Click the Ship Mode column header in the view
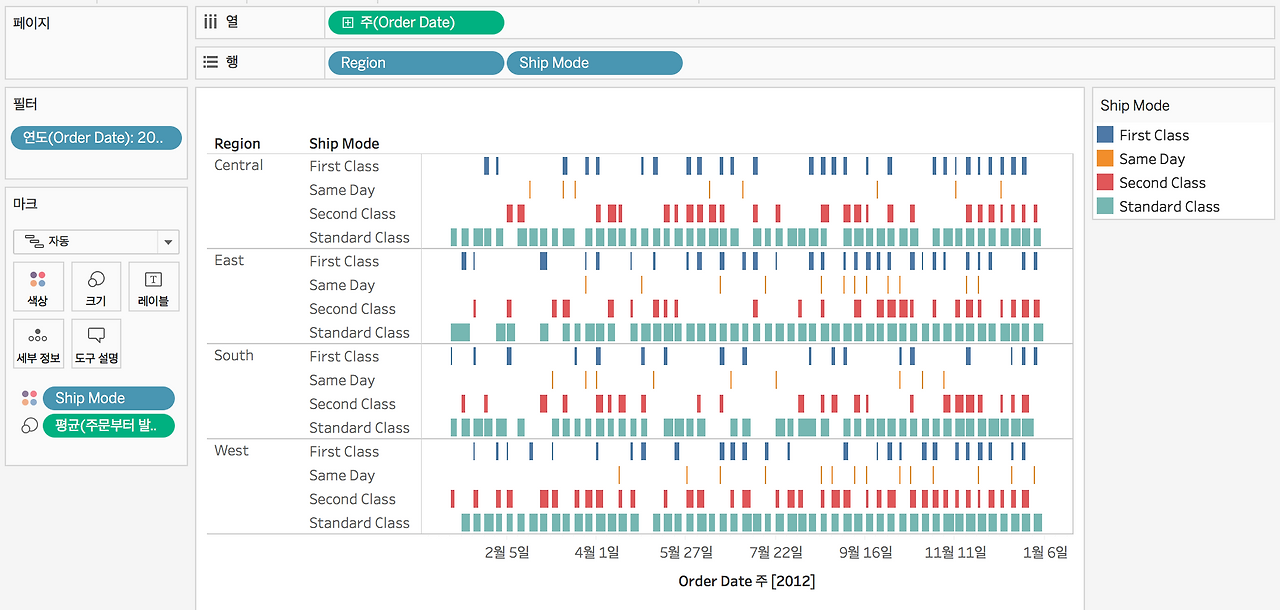This screenshot has height=610, width=1280. point(344,144)
